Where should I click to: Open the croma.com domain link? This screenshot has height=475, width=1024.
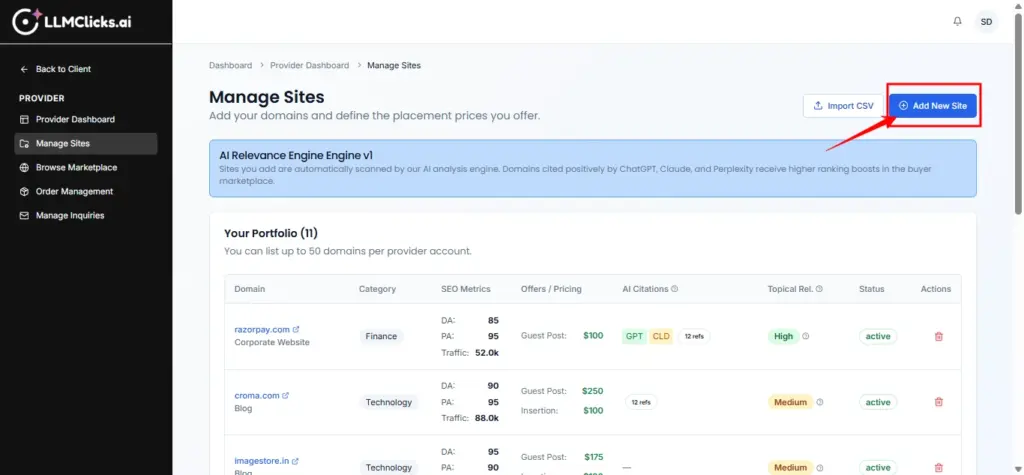(x=254, y=395)
